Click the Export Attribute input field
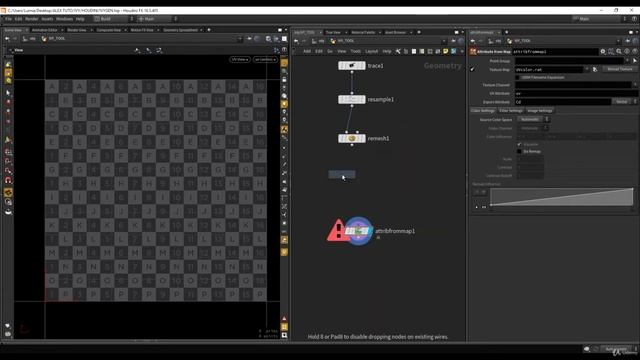Viewport: 640px width, 360px height. tap(562, 102)
